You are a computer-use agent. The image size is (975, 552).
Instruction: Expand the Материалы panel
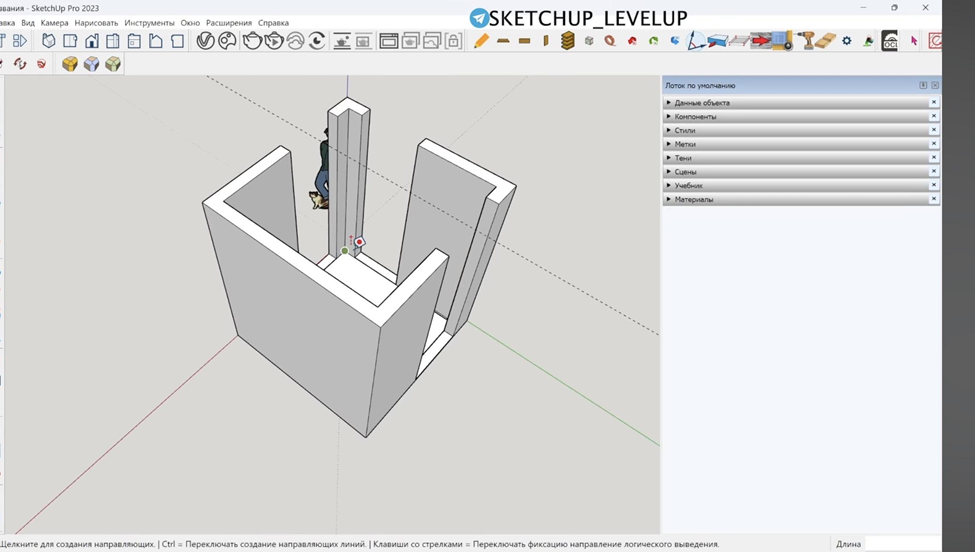802,200
